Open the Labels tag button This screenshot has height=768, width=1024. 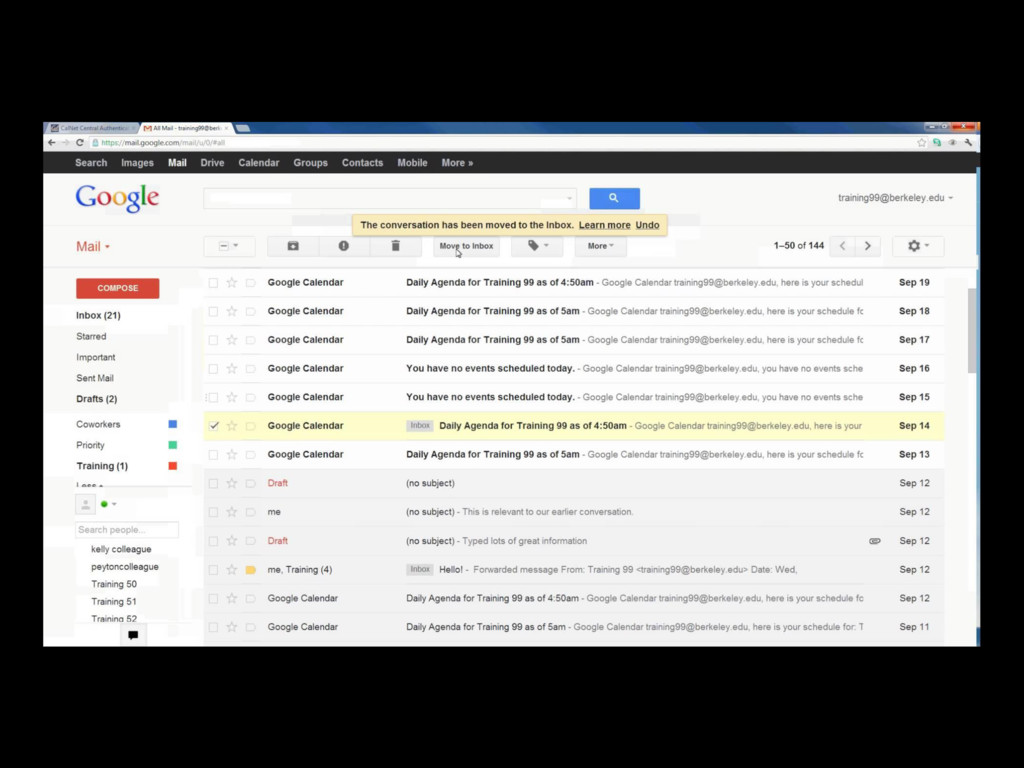pos(537,246)
